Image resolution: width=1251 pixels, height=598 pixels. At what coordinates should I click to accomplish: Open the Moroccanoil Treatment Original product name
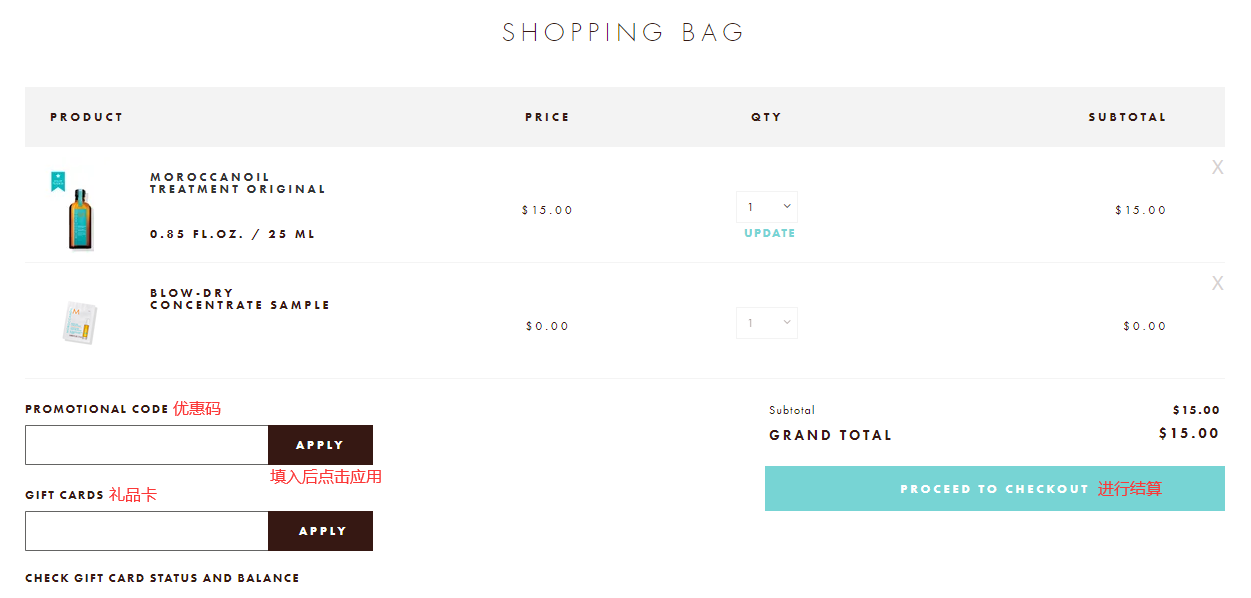[237, 183]
